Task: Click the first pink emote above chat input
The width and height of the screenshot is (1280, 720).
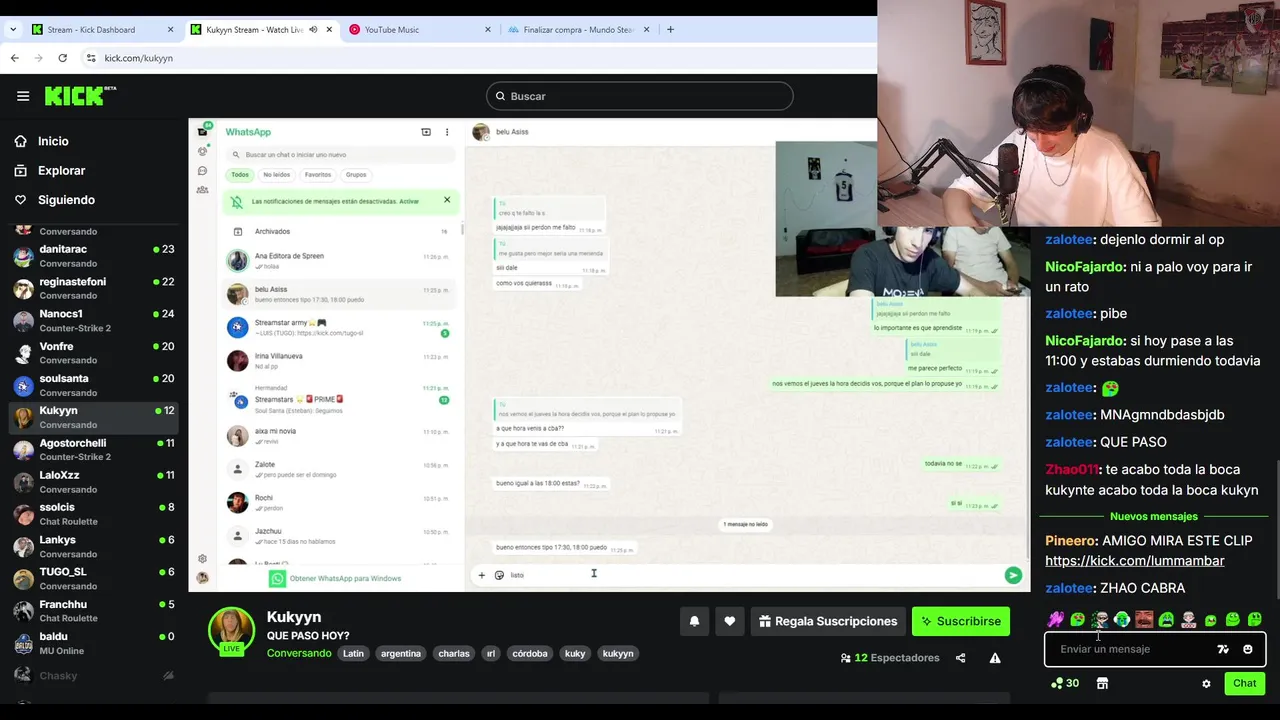Action: pyautogui.click(x=1055, y=620)
